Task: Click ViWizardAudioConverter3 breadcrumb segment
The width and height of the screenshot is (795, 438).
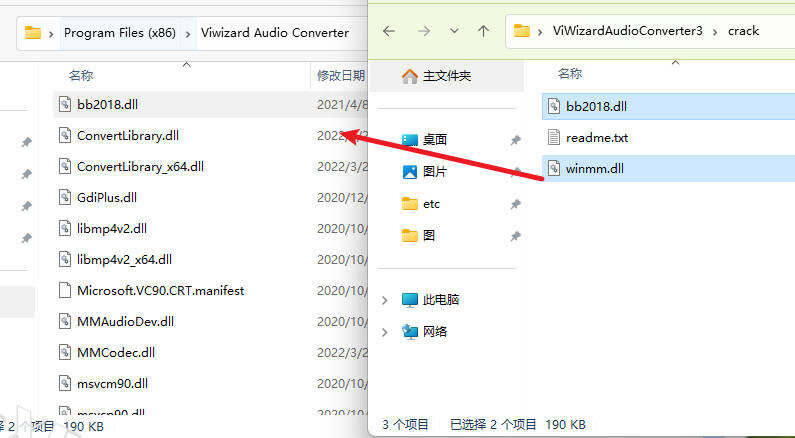Action: coord(628,31)
